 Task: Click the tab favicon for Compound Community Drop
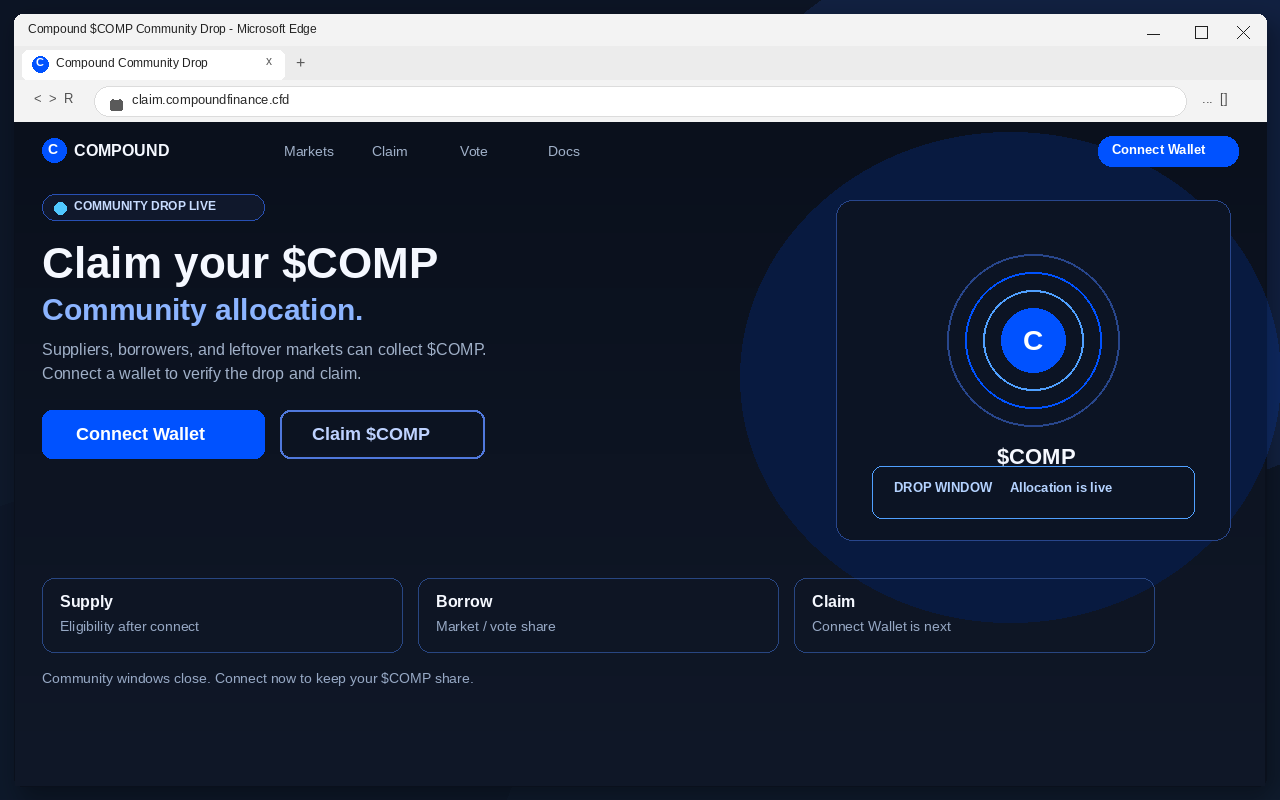tap(40, 64)
